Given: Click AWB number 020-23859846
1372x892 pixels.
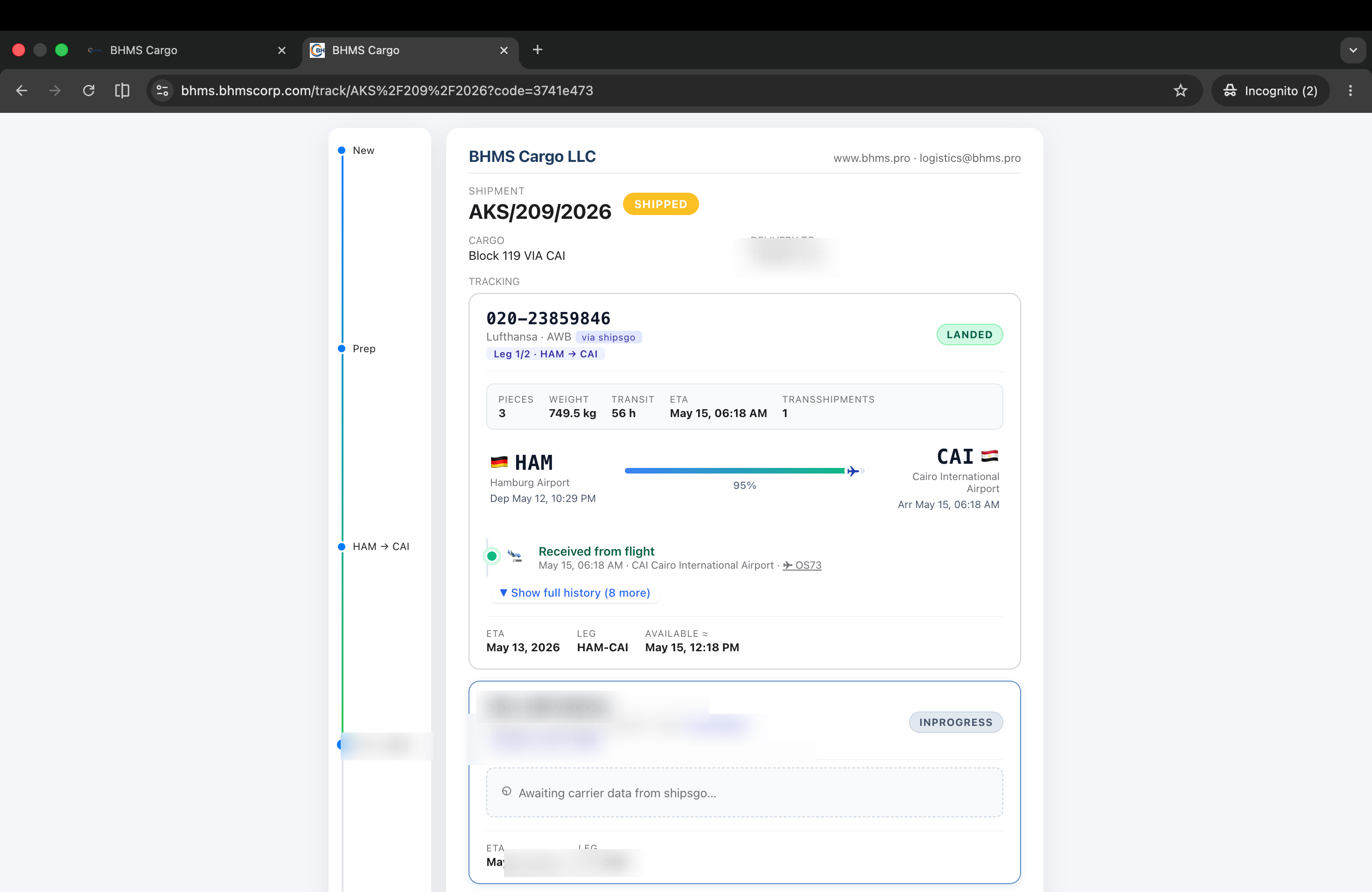Looking at the screenshot, I should pos(548,318).
